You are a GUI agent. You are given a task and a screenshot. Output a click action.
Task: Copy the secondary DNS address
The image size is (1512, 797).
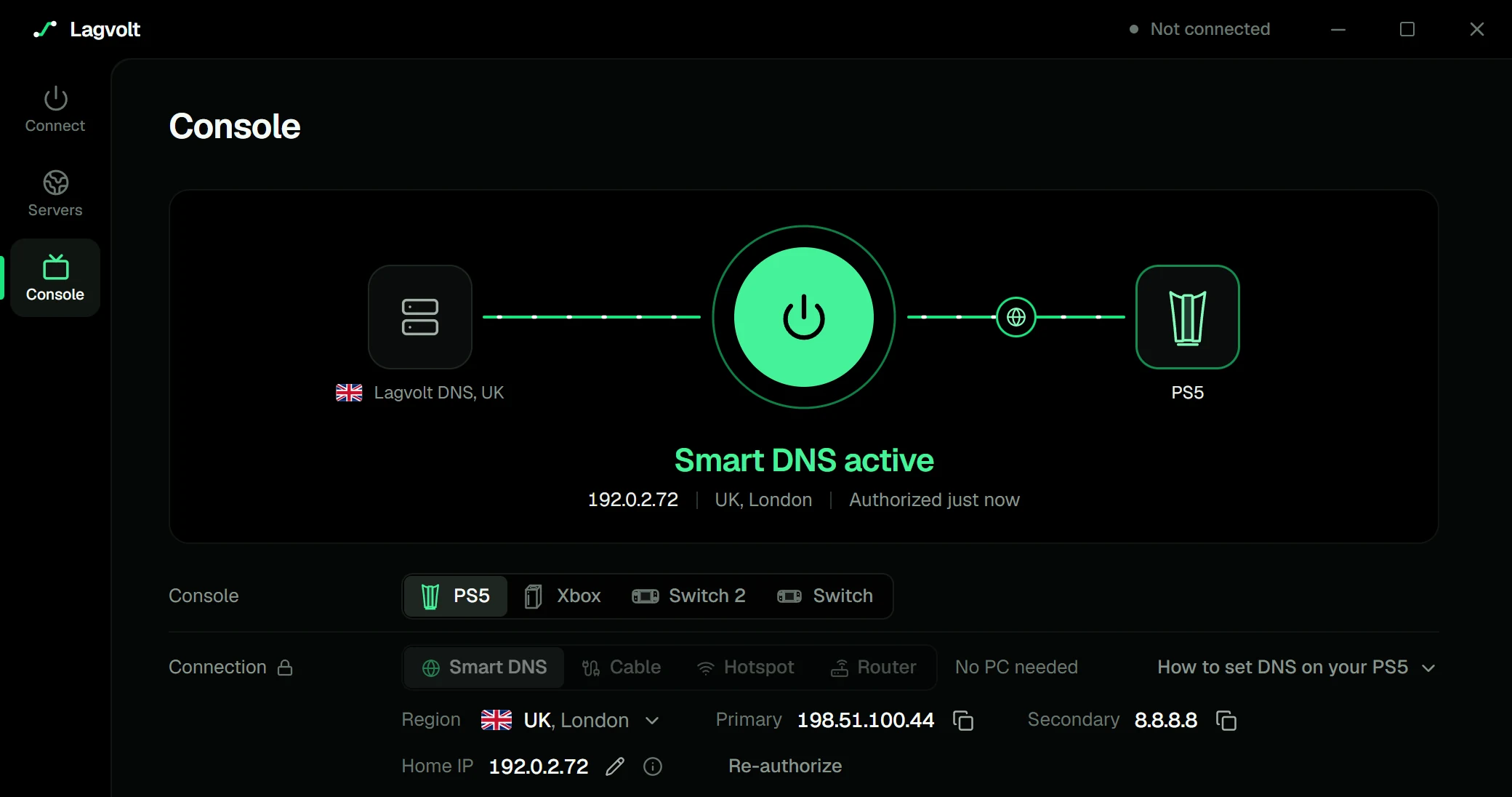pos(1226,720)
